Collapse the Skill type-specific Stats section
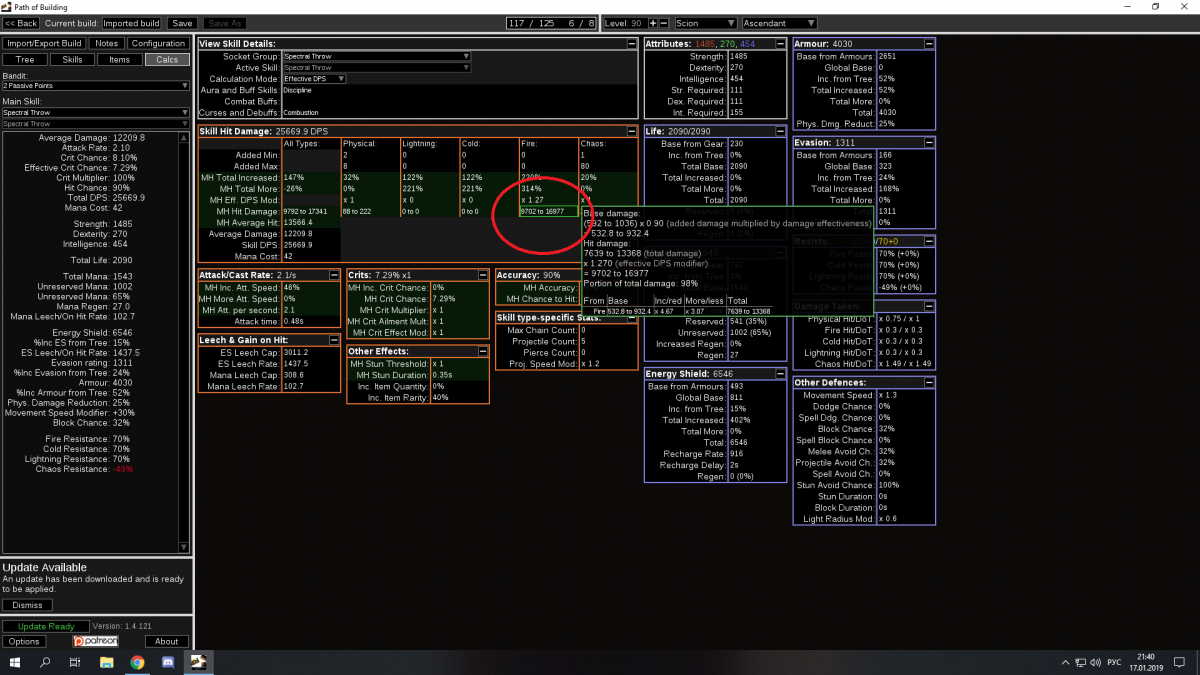Image resolution: width=1200 pixels, height=675 pixels. (x=631, y=318)
